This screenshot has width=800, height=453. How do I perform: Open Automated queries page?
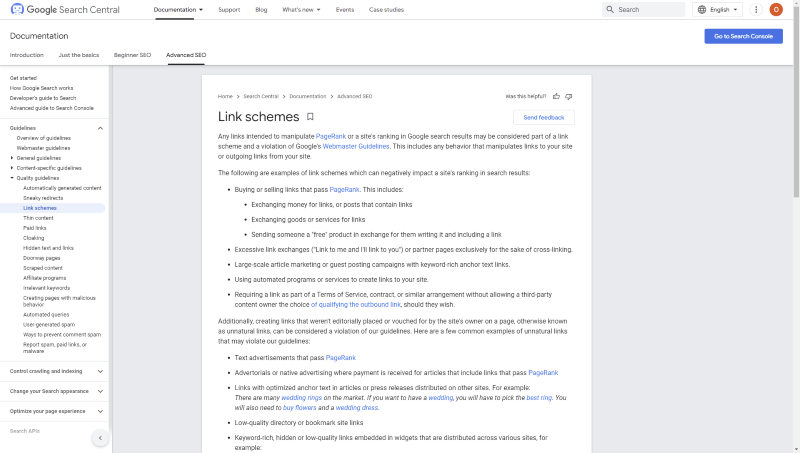point(46,315)
